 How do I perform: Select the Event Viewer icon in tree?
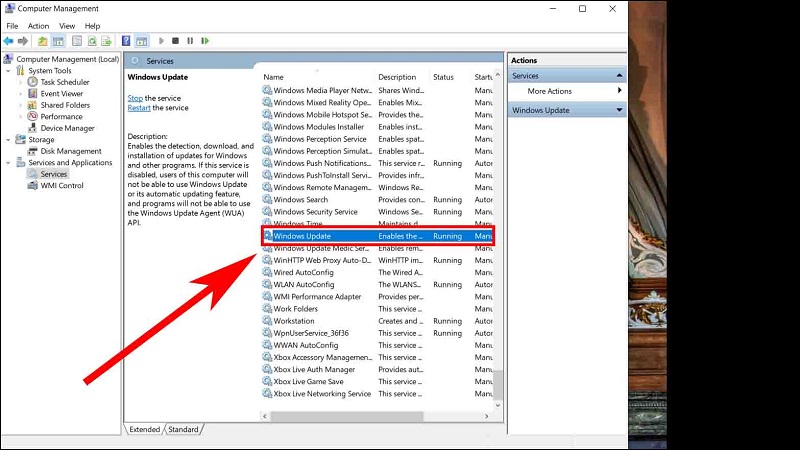tap(33, 93)
